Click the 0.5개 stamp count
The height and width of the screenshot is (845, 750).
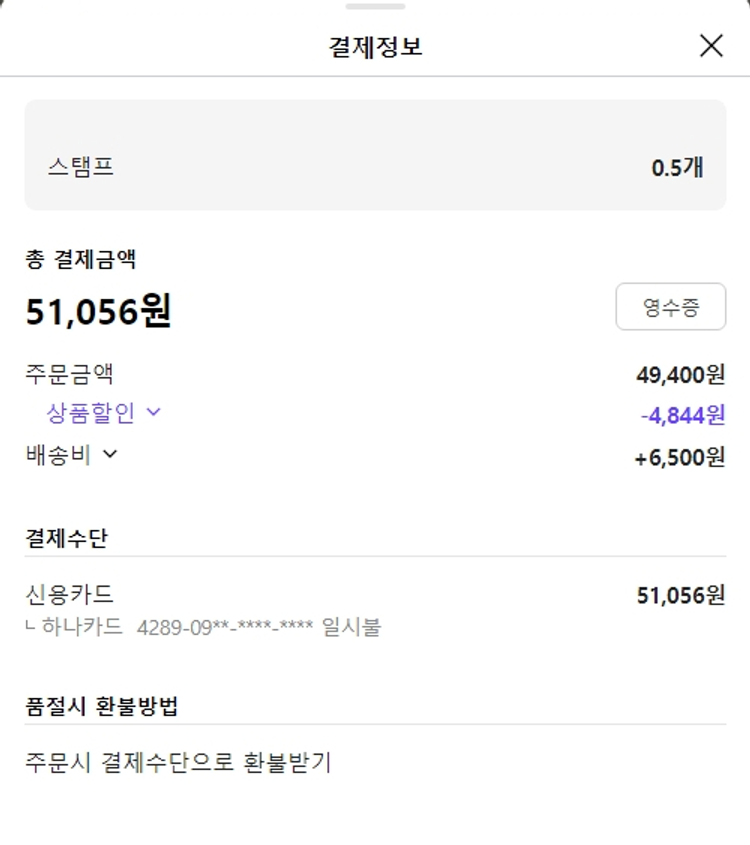677,167
